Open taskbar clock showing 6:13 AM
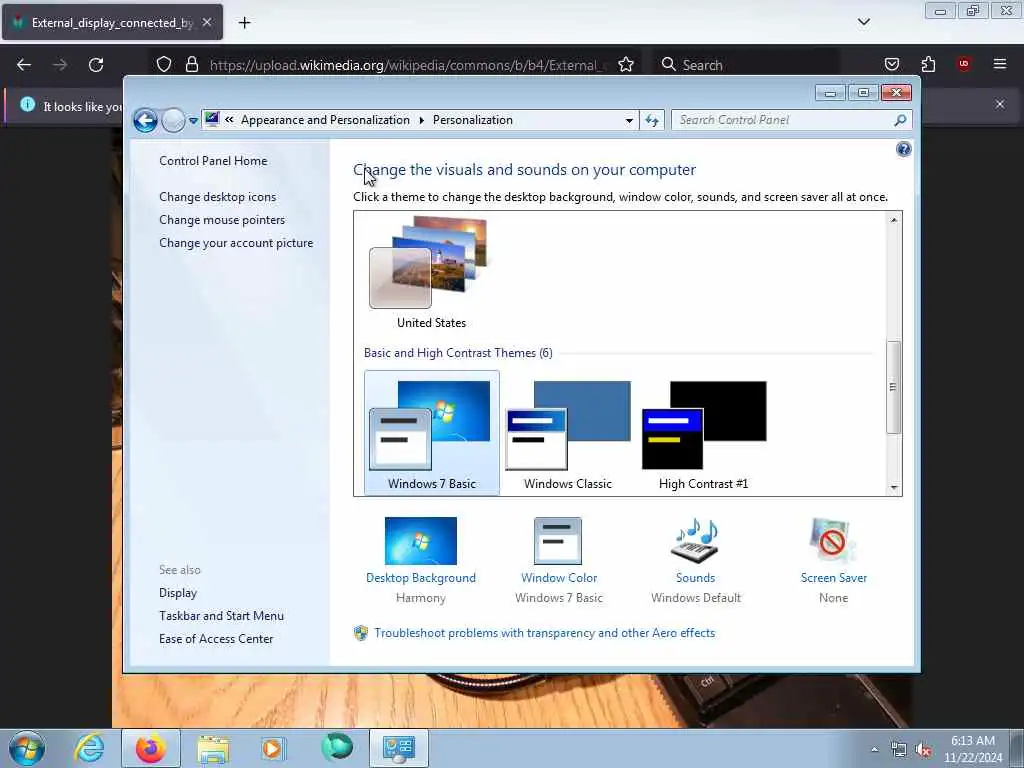Screen dimensions: 1024x768 [972, 749]
